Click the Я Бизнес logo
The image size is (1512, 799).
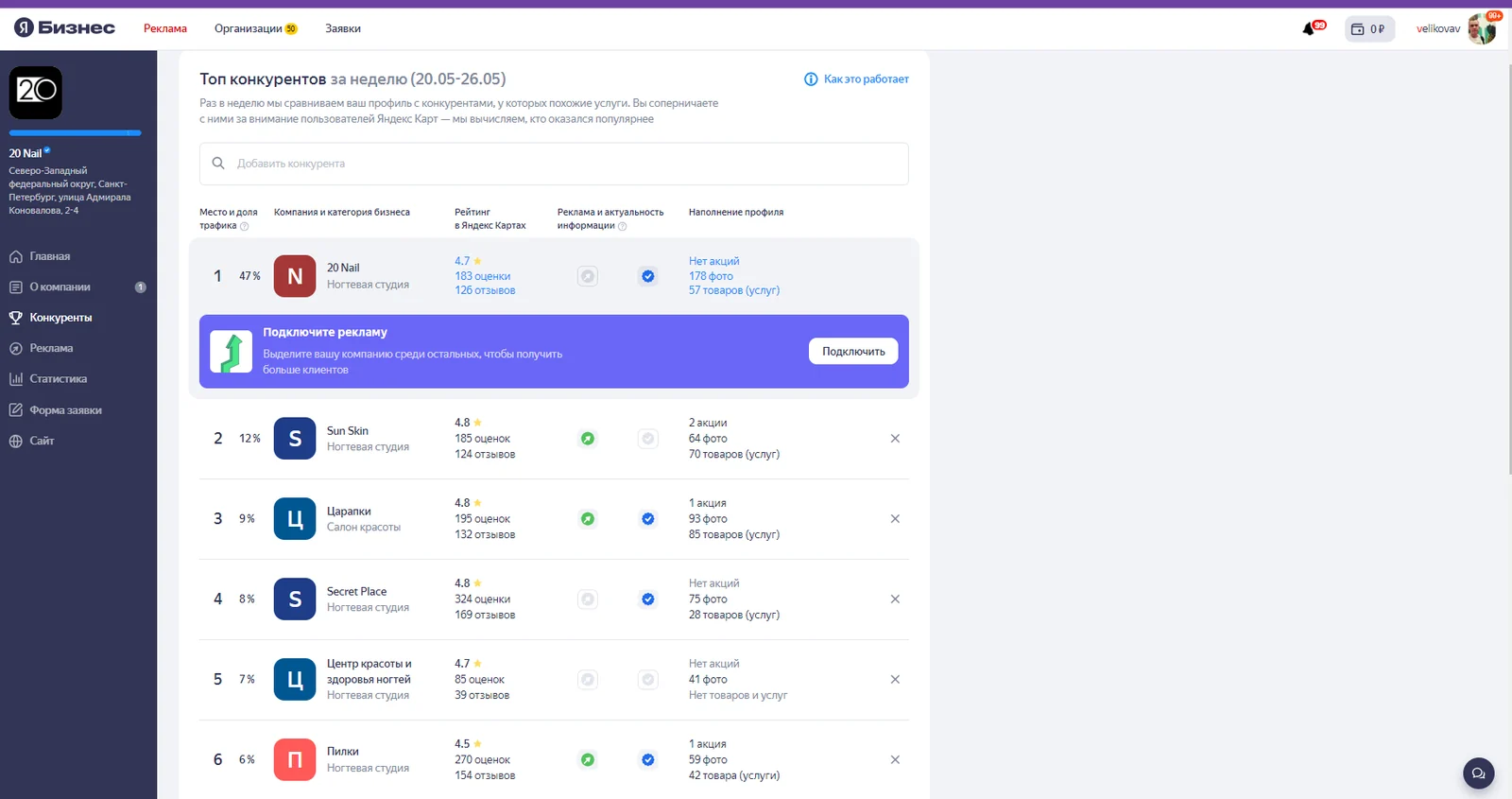(64, 28)
